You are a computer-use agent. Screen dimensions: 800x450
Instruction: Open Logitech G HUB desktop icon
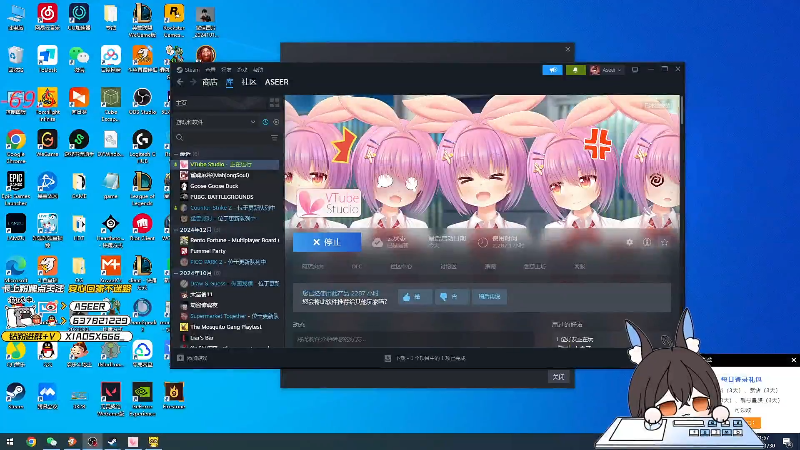[x=142, y=145]
